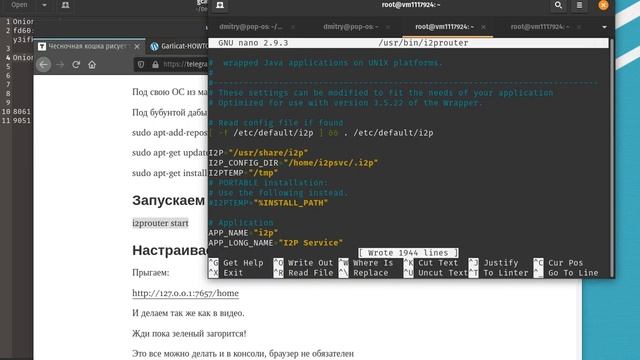Close the Чесночная кошка browser tab
This screenshot has width=640, height=360.
[x=137, y=47]
